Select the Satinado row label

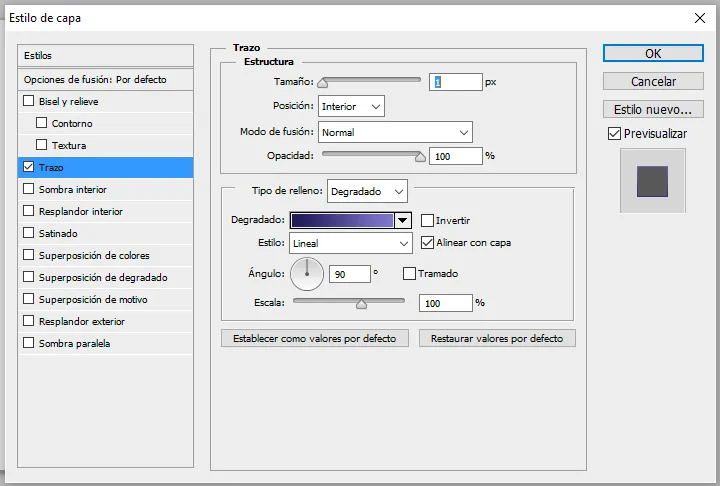coord(58,233)
